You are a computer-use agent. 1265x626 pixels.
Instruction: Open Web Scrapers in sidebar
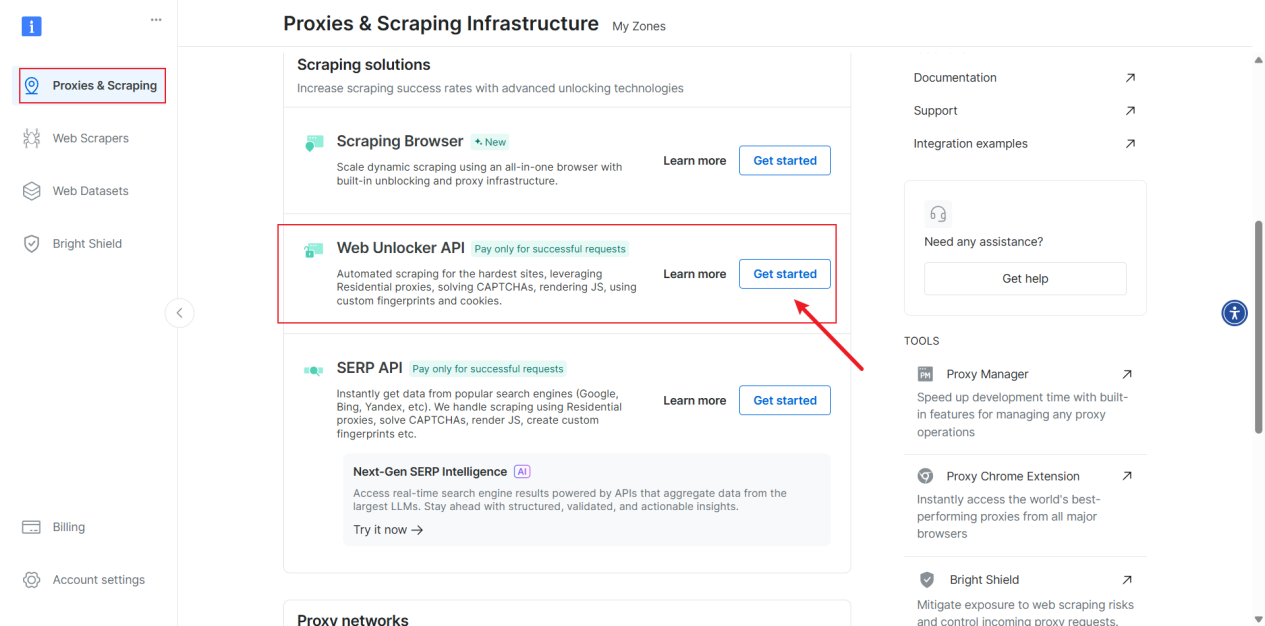point(91,138)
